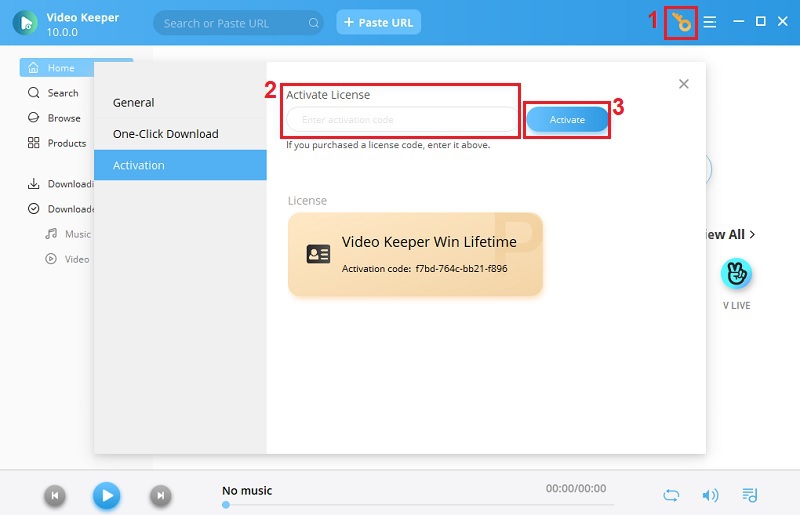Click the license ID card icon

pyautogui.click(x=318, y=254)
